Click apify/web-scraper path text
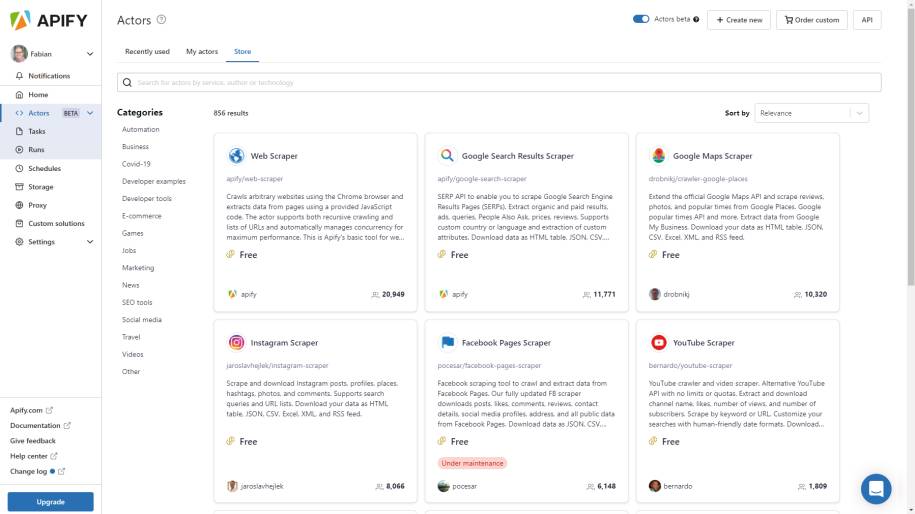 (254, 179)
